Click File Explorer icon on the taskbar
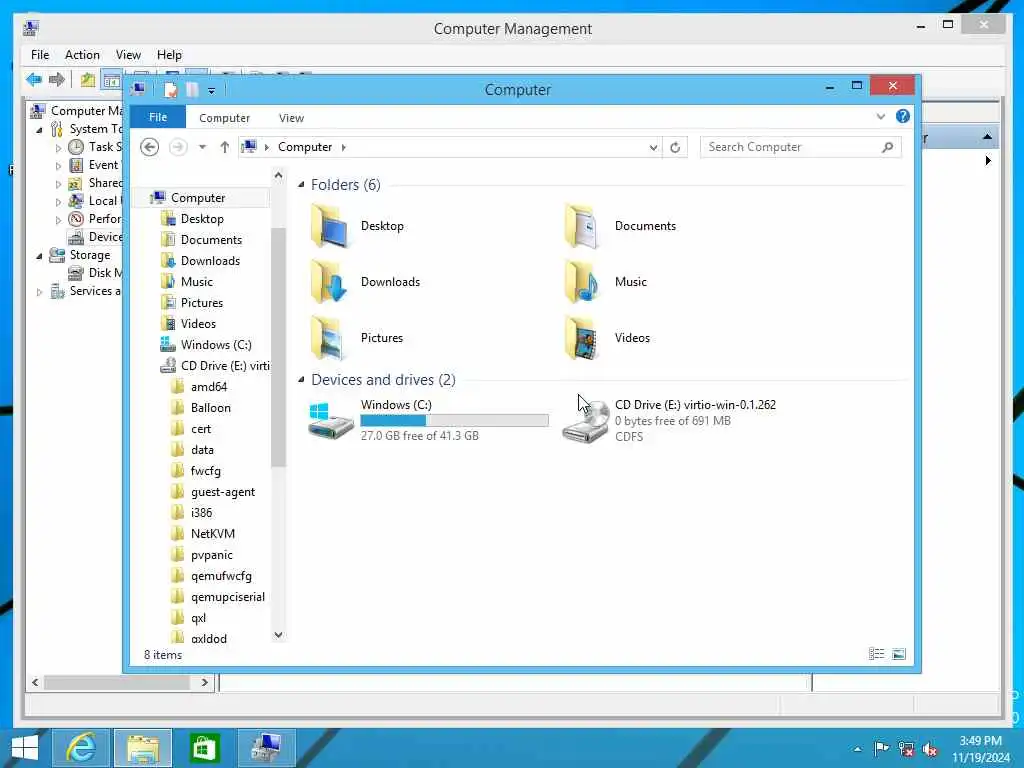This screenshot has height=768, width=1024. 143,748
